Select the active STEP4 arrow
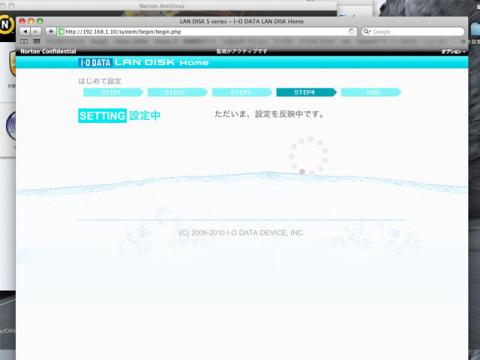The width and height of the screenshot is (480, 360). pyautogui.click(x=306, y=92)
